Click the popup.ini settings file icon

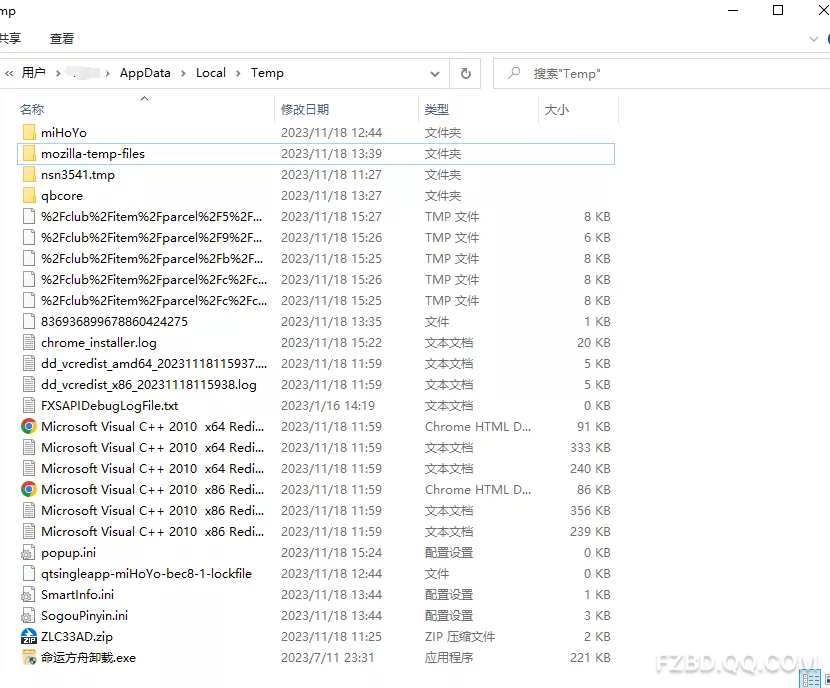click(28, 553)
